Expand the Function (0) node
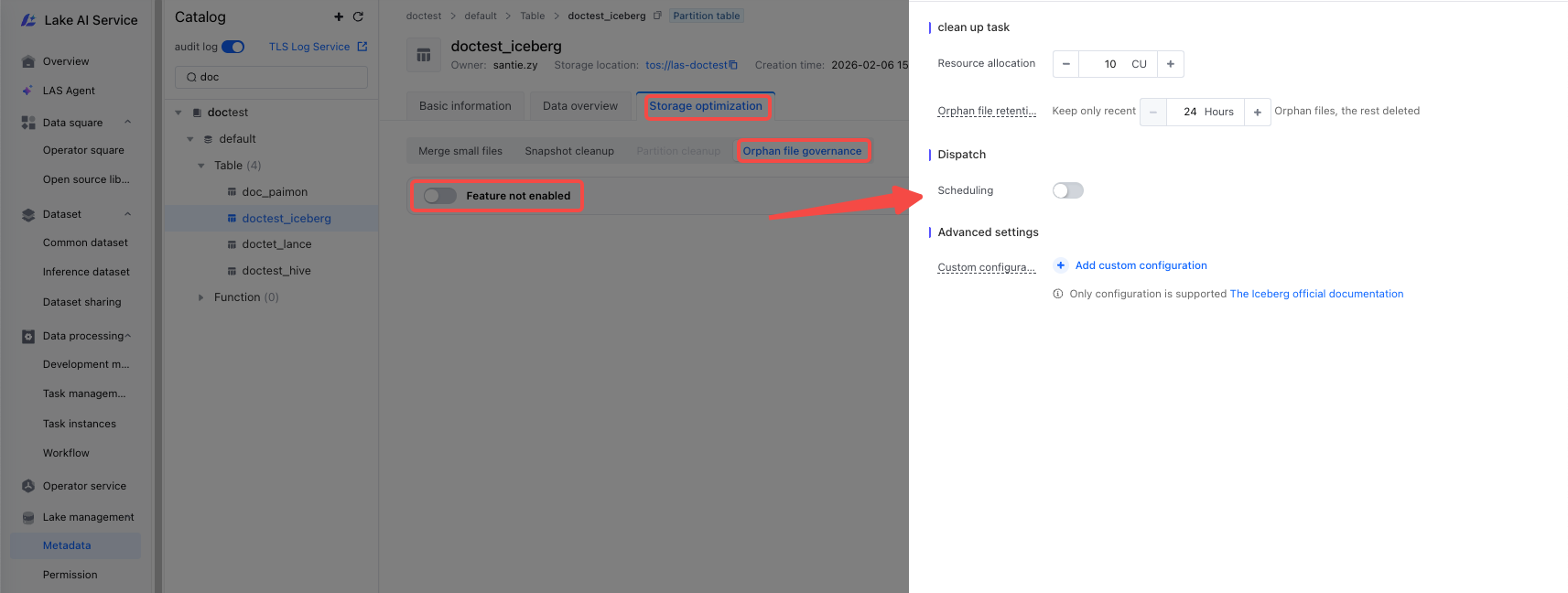This screenshot has width=1568, height=593. click(x=201, y=297)
